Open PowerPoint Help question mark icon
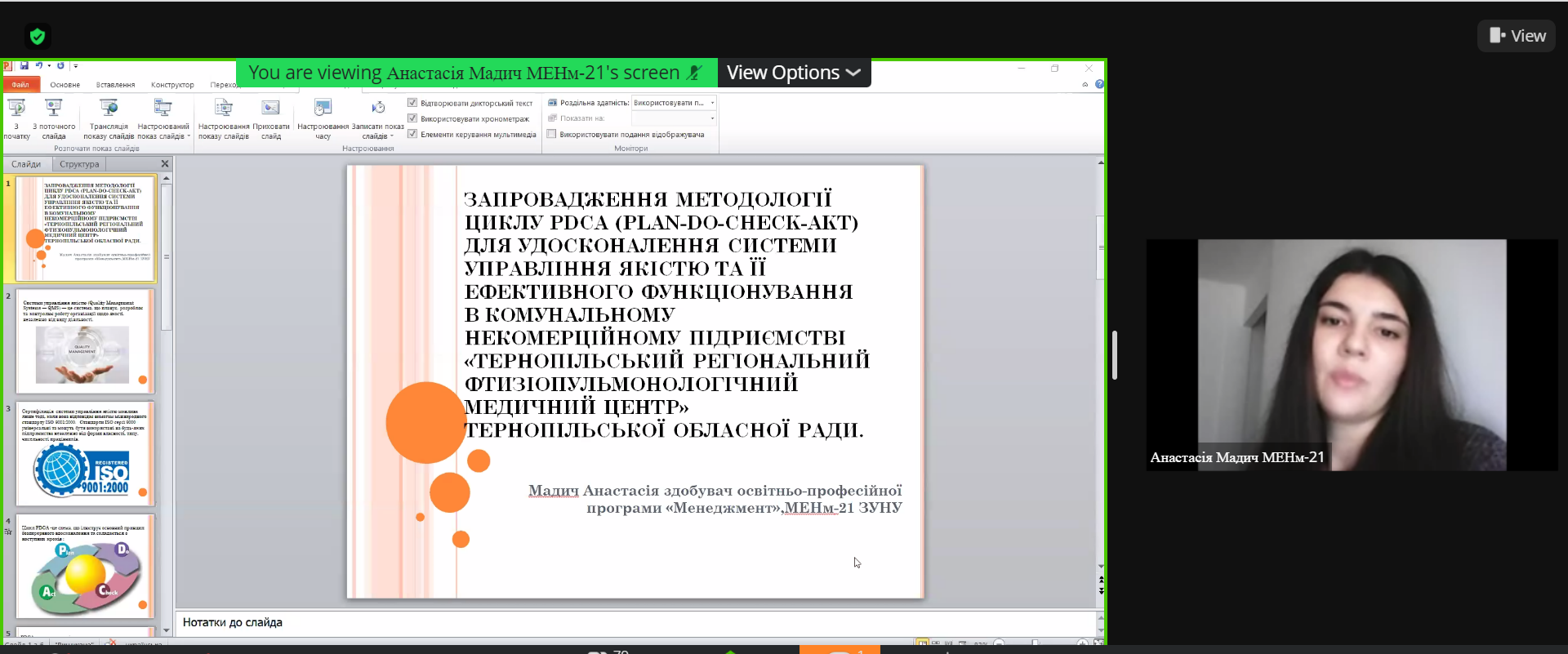This screenshot has height=654, width=1568. [1099, 84]
